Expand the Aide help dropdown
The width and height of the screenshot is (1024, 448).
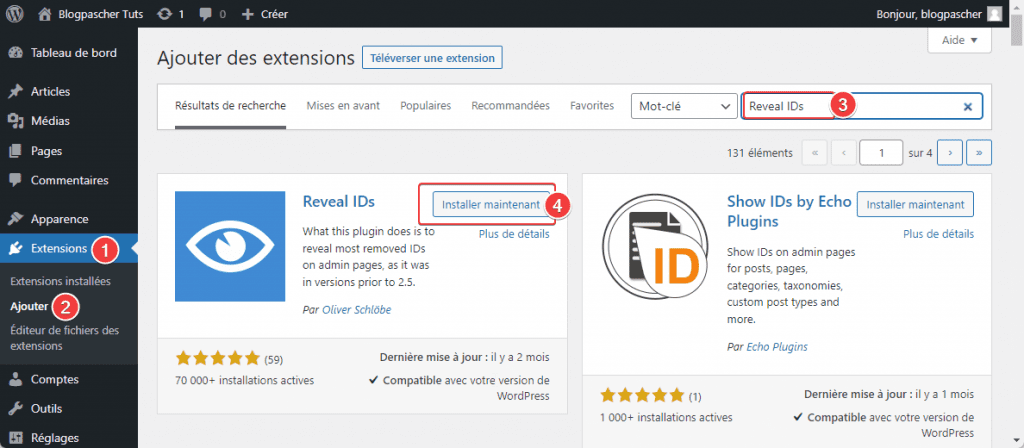(x=959, y=40)
